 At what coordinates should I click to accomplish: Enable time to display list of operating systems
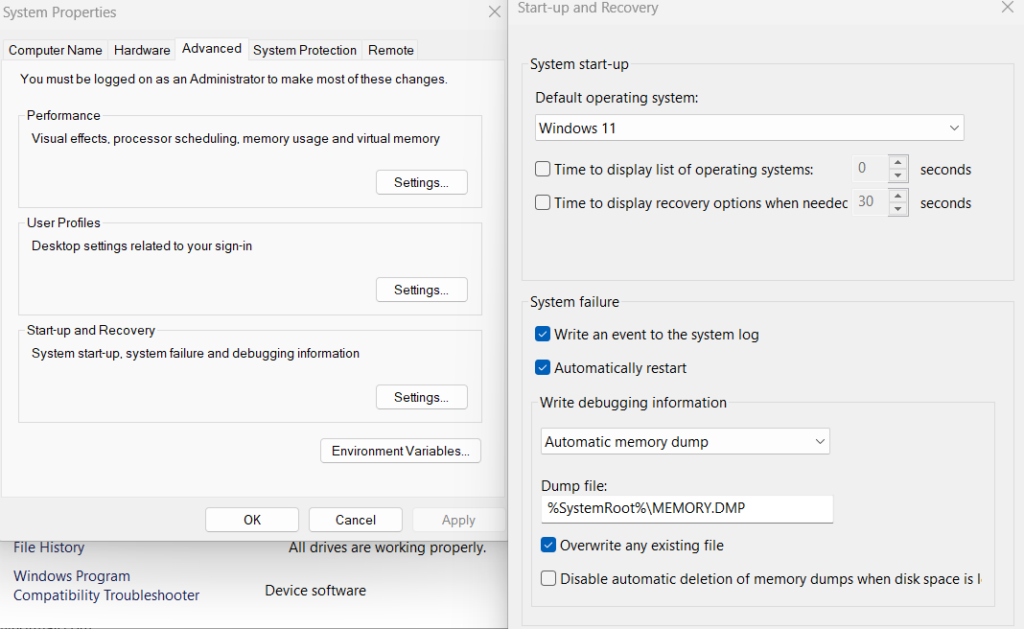point(542,169)
